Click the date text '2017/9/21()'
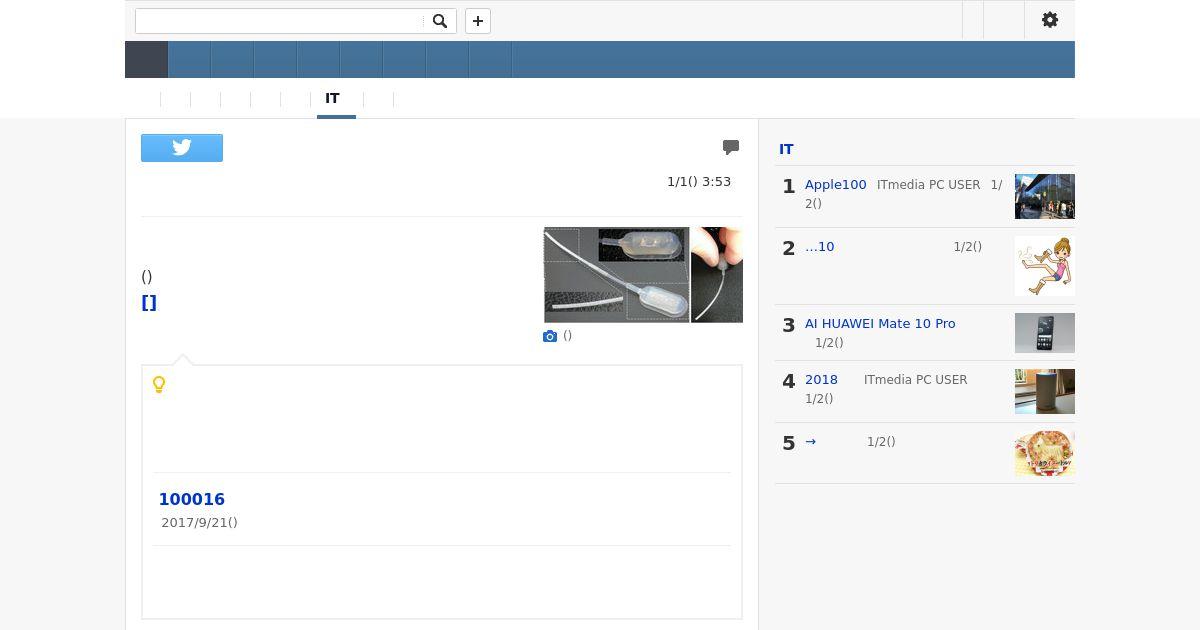1200x630 pixels. (x=199, y=523)
